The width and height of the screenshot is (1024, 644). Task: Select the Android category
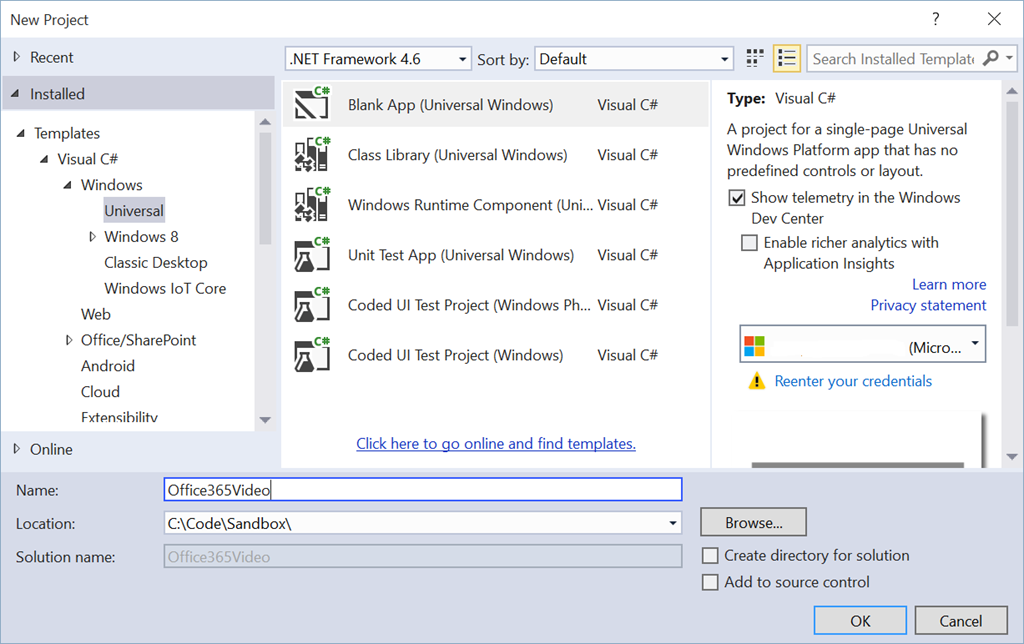tap(108, 366)
